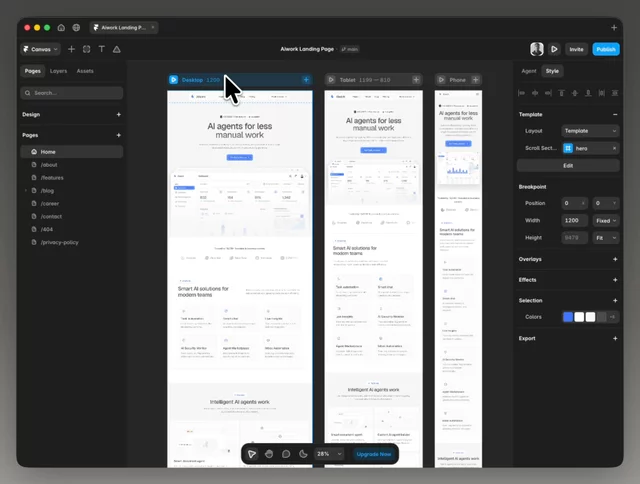Distribute selection vertically
Viewport: 640px width, 484px height.
point(615,93)
